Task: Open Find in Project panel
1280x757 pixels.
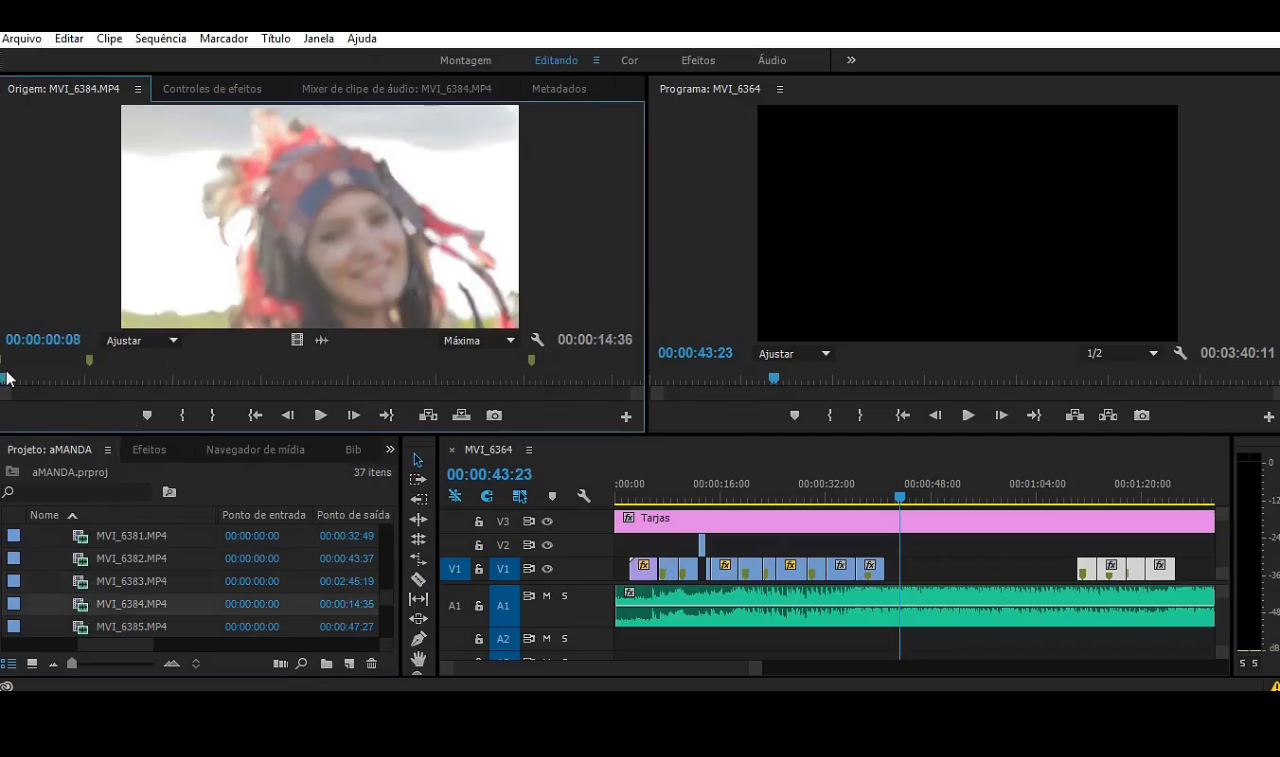Action: [x=301, y=663]
